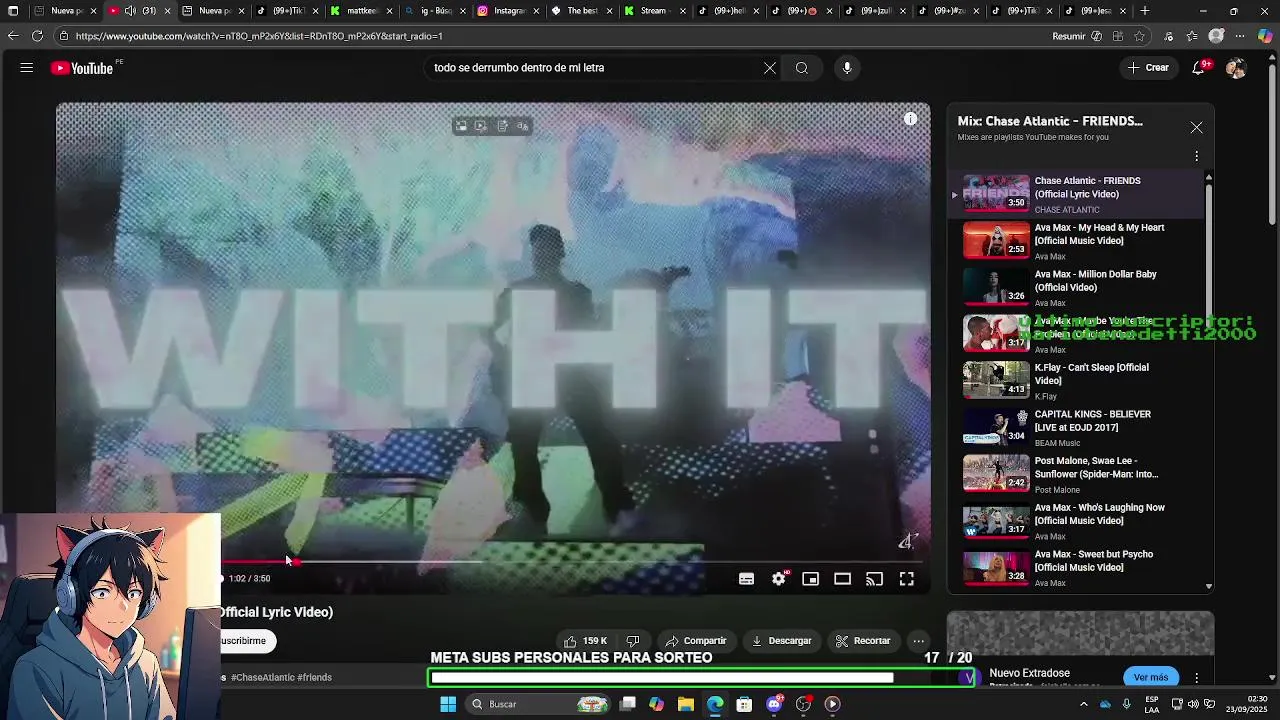Select Chase Atlantic FRIENDS in playlist
Viewport: 1280px width, 720px height.
pyautogui.click(x=1077, y=194)
